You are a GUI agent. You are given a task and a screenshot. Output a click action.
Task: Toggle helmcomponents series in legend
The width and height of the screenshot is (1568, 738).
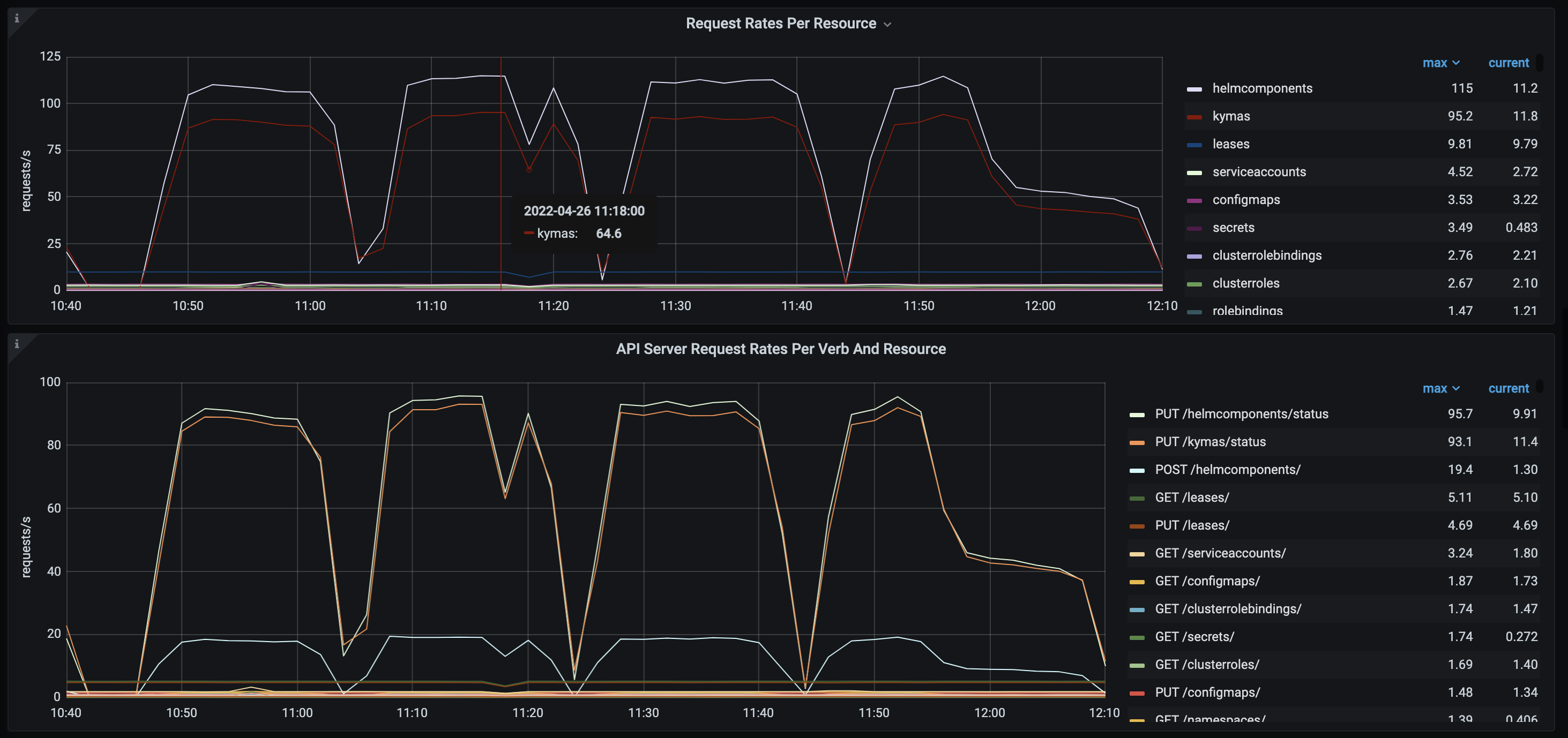point(1261,88)
